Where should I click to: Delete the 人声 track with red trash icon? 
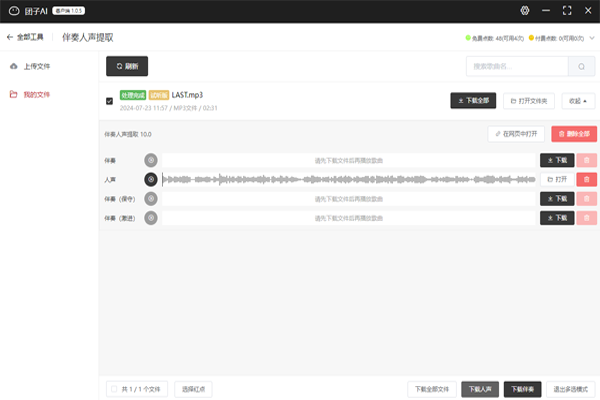(x=586, y=179)
